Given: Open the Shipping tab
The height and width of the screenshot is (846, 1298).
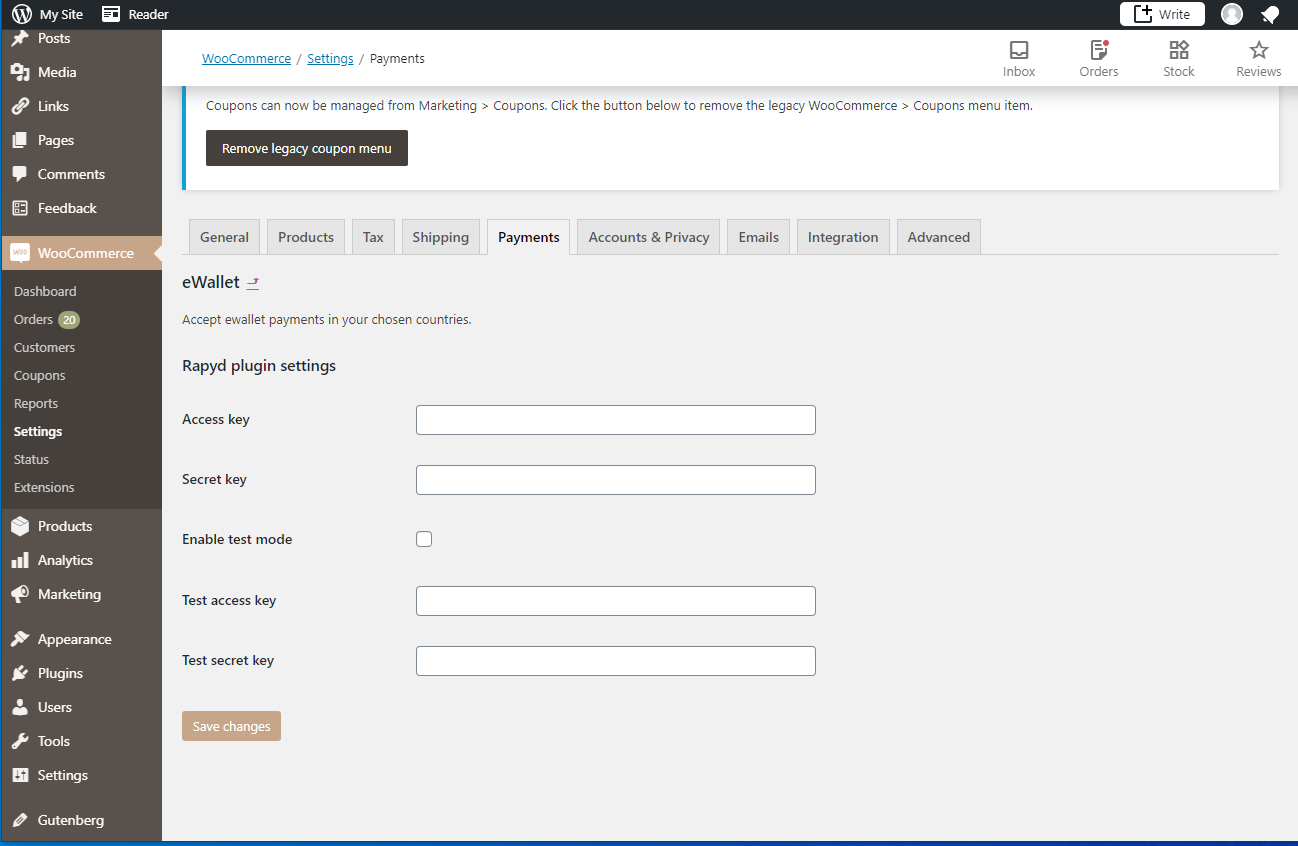Looking at the screenshot, I should point(440,237).
